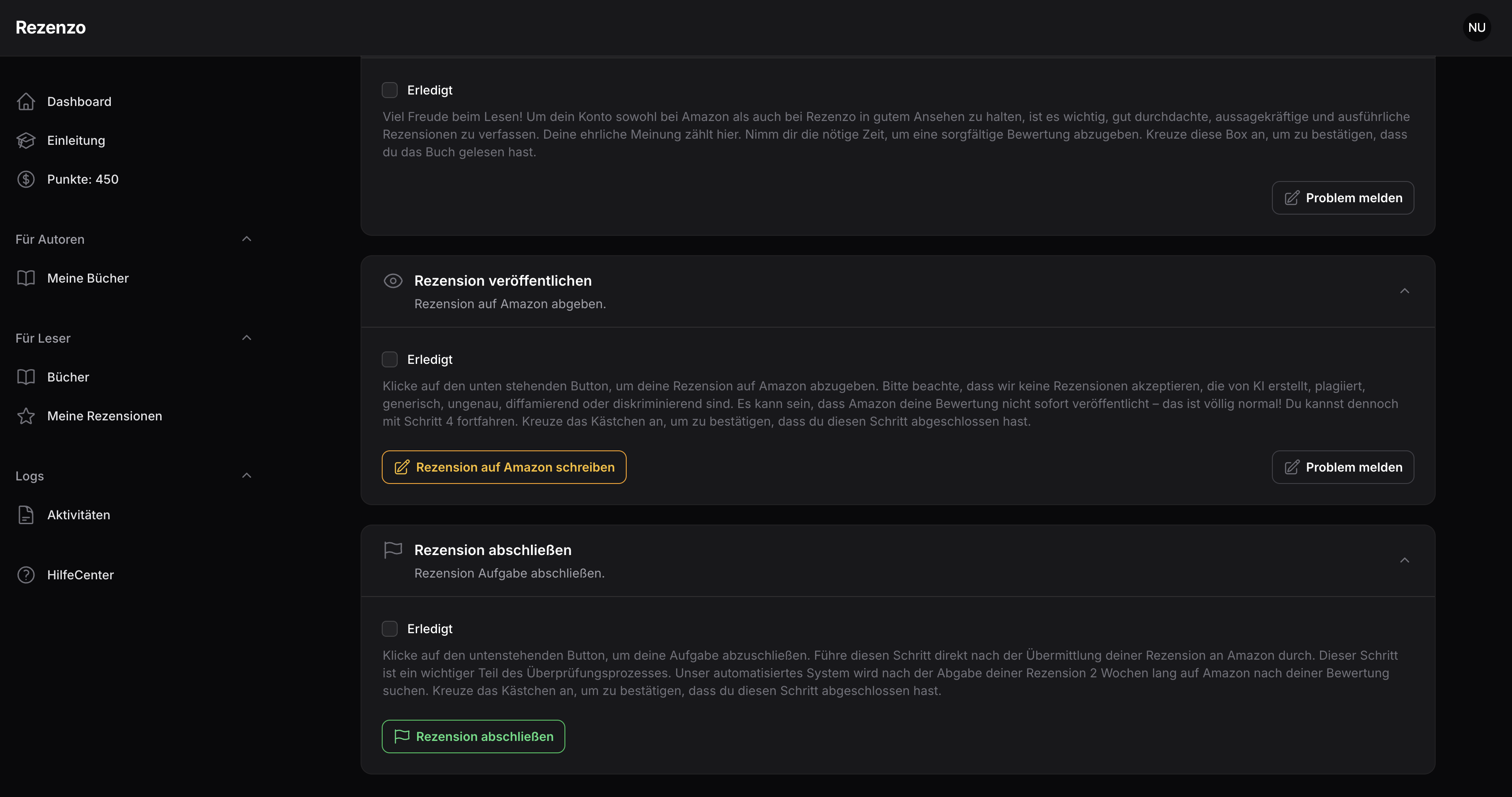Click the flag icon beside Rezension abschließen heading
The width and height of the screenshot is (1512, 797).
pyautogui.click(x=393, y=550)
